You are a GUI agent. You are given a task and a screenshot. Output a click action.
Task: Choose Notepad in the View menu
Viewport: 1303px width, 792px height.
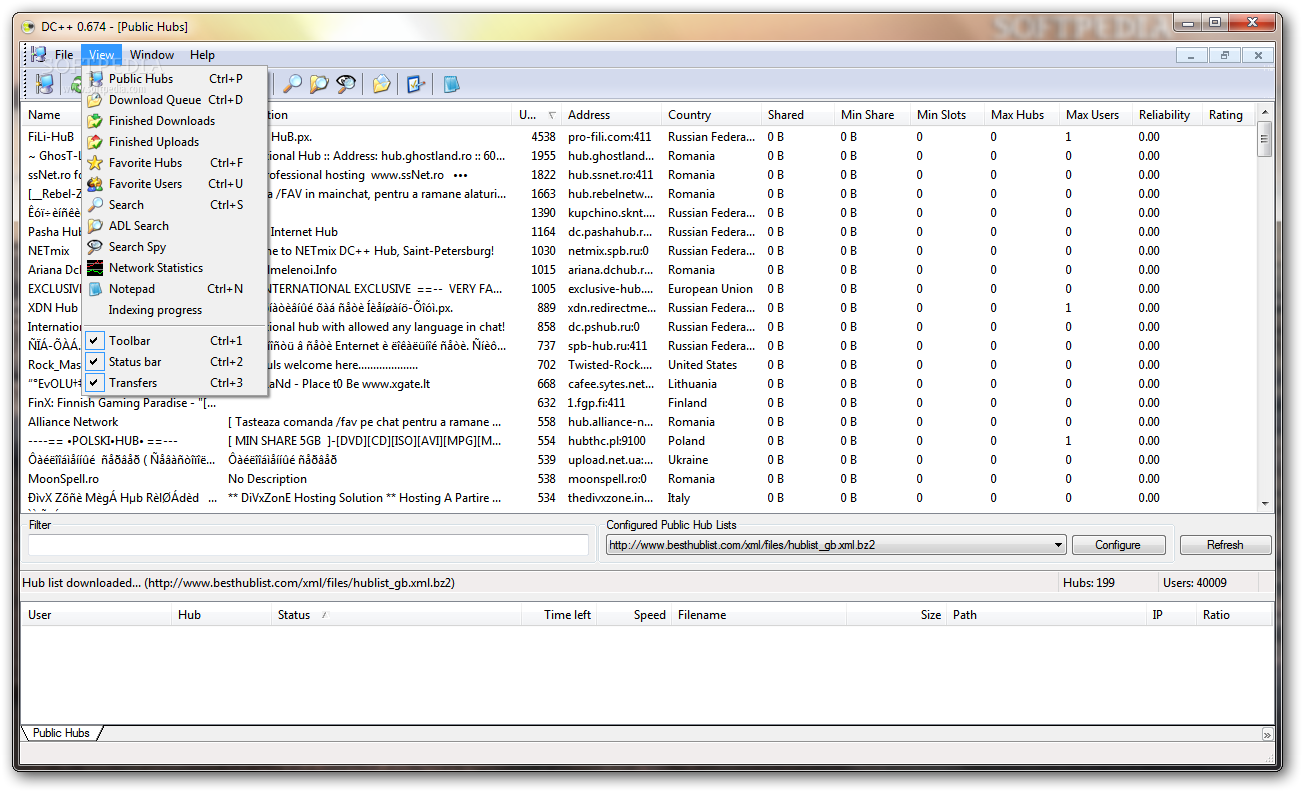[x=174, y=289]
